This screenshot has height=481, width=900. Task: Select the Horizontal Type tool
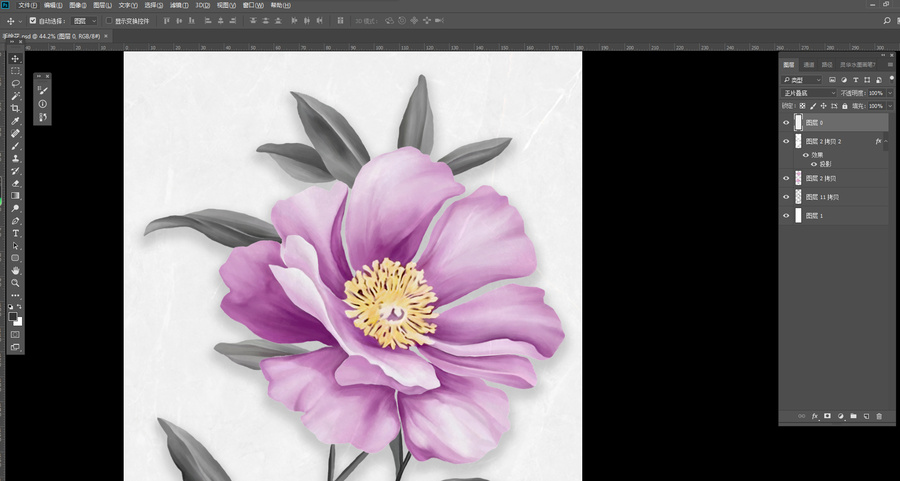[15, 234]
